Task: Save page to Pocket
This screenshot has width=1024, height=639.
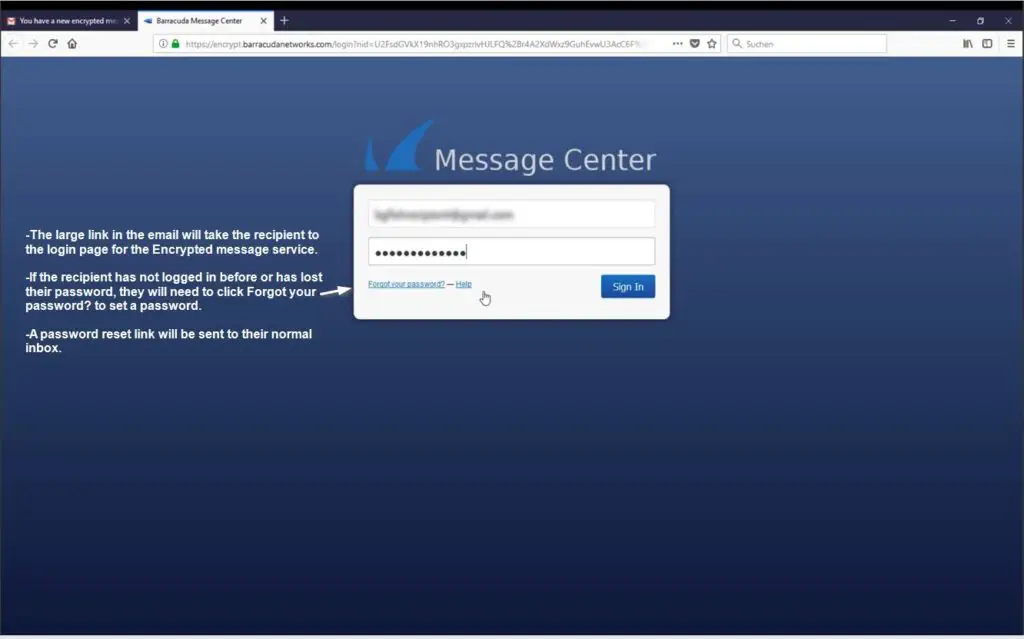Action: click(695, 44)
